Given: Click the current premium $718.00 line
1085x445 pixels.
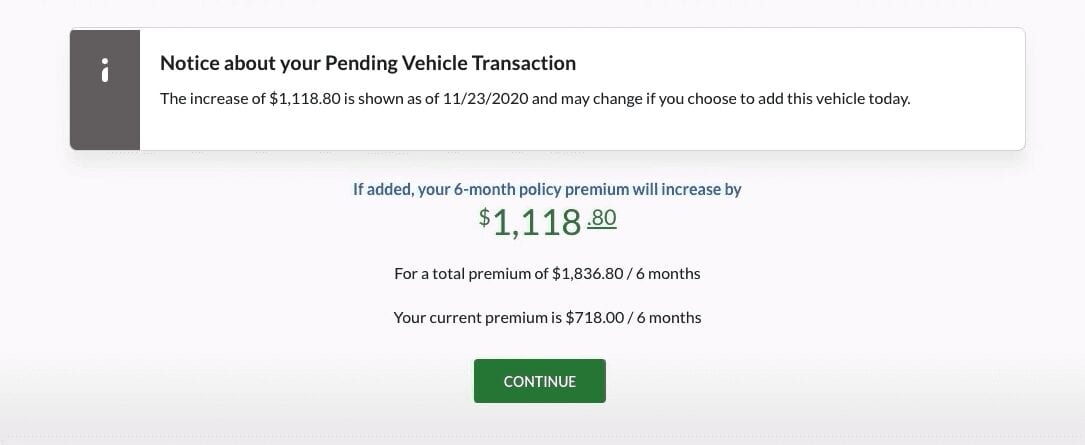Looking at the screenshot, I should coord(547,318).
